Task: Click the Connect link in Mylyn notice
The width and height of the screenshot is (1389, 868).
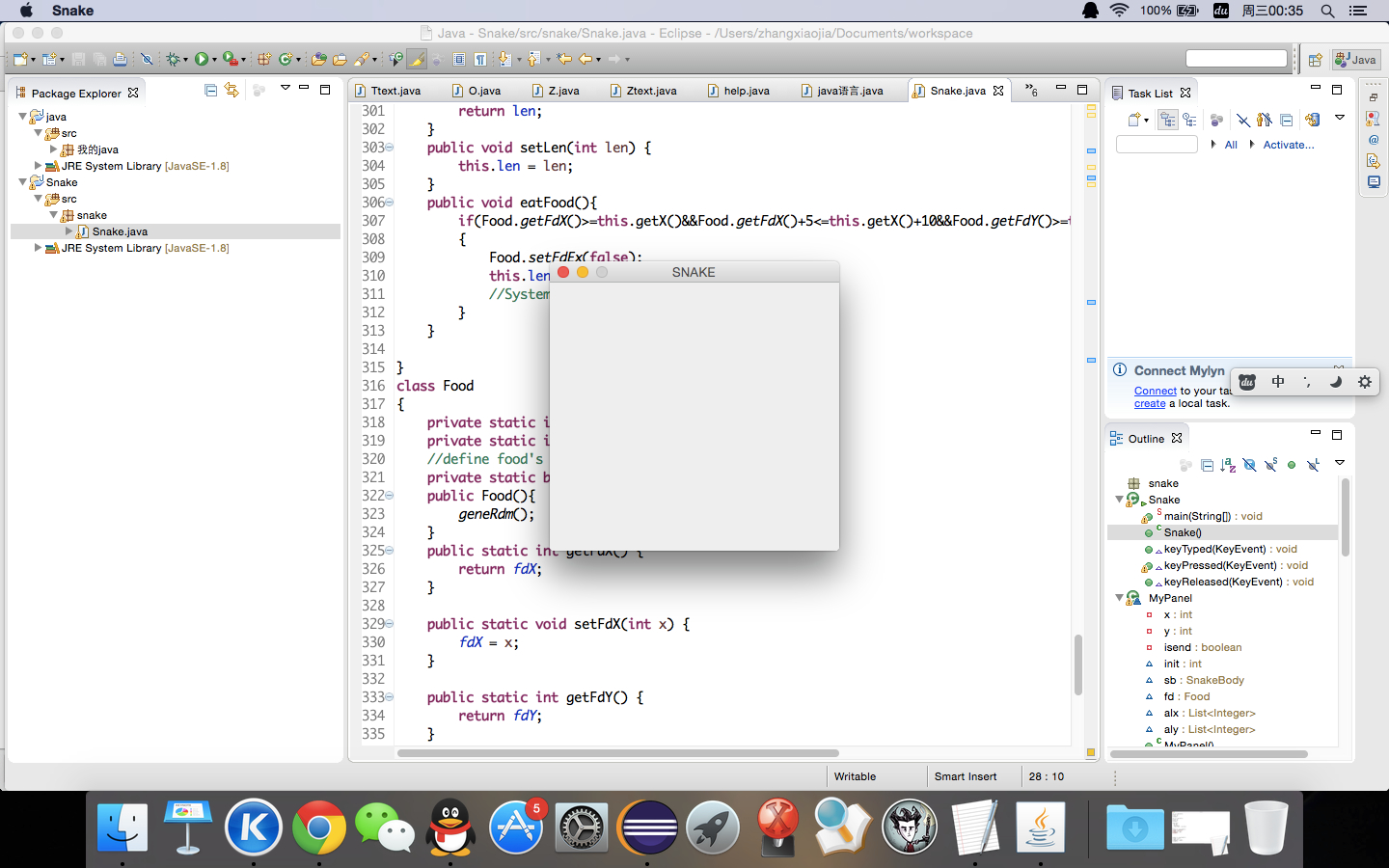Action: pyautogui.click(x=1155, y=391)
